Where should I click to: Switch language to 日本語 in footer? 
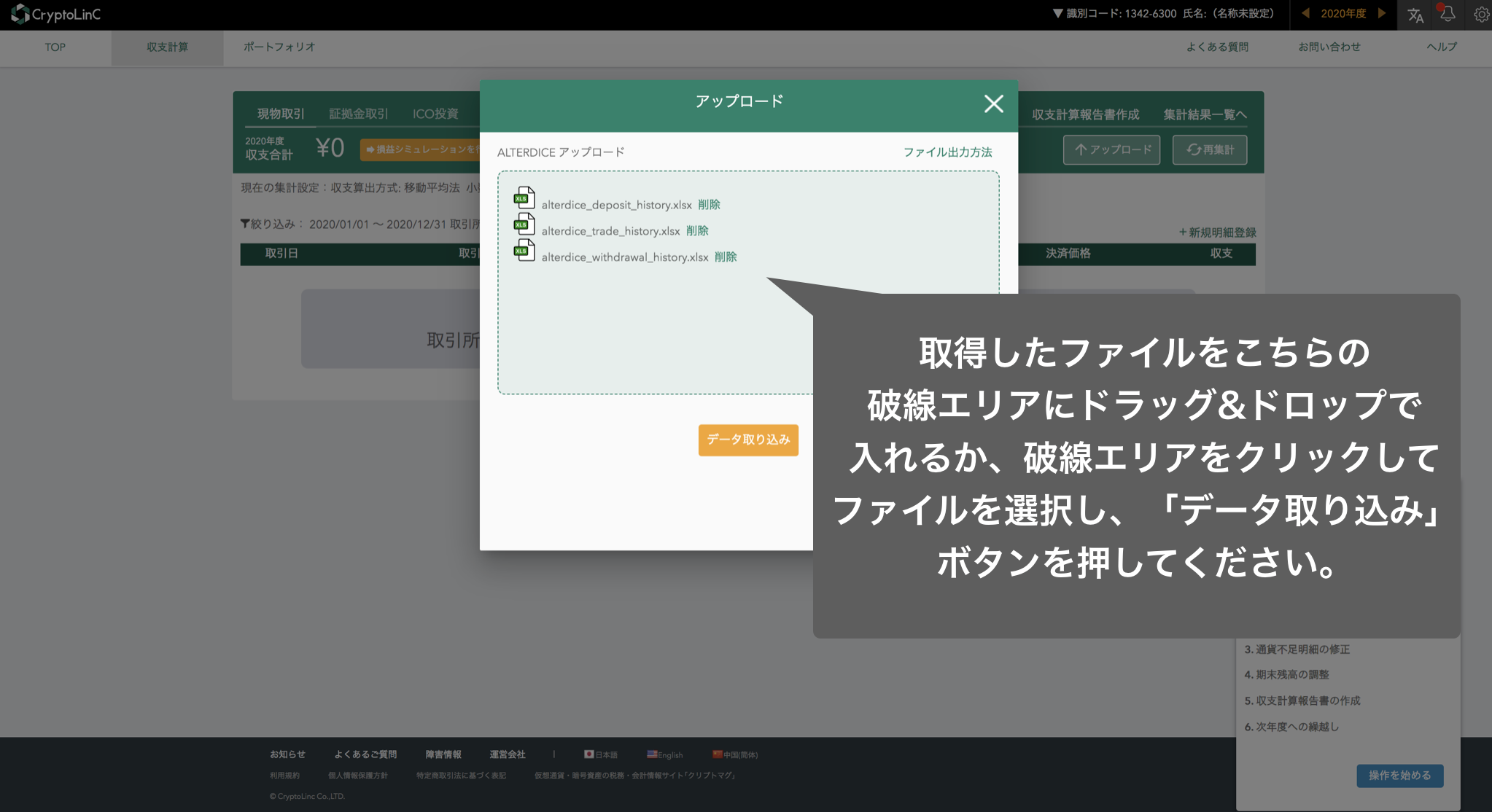point(601,754)
